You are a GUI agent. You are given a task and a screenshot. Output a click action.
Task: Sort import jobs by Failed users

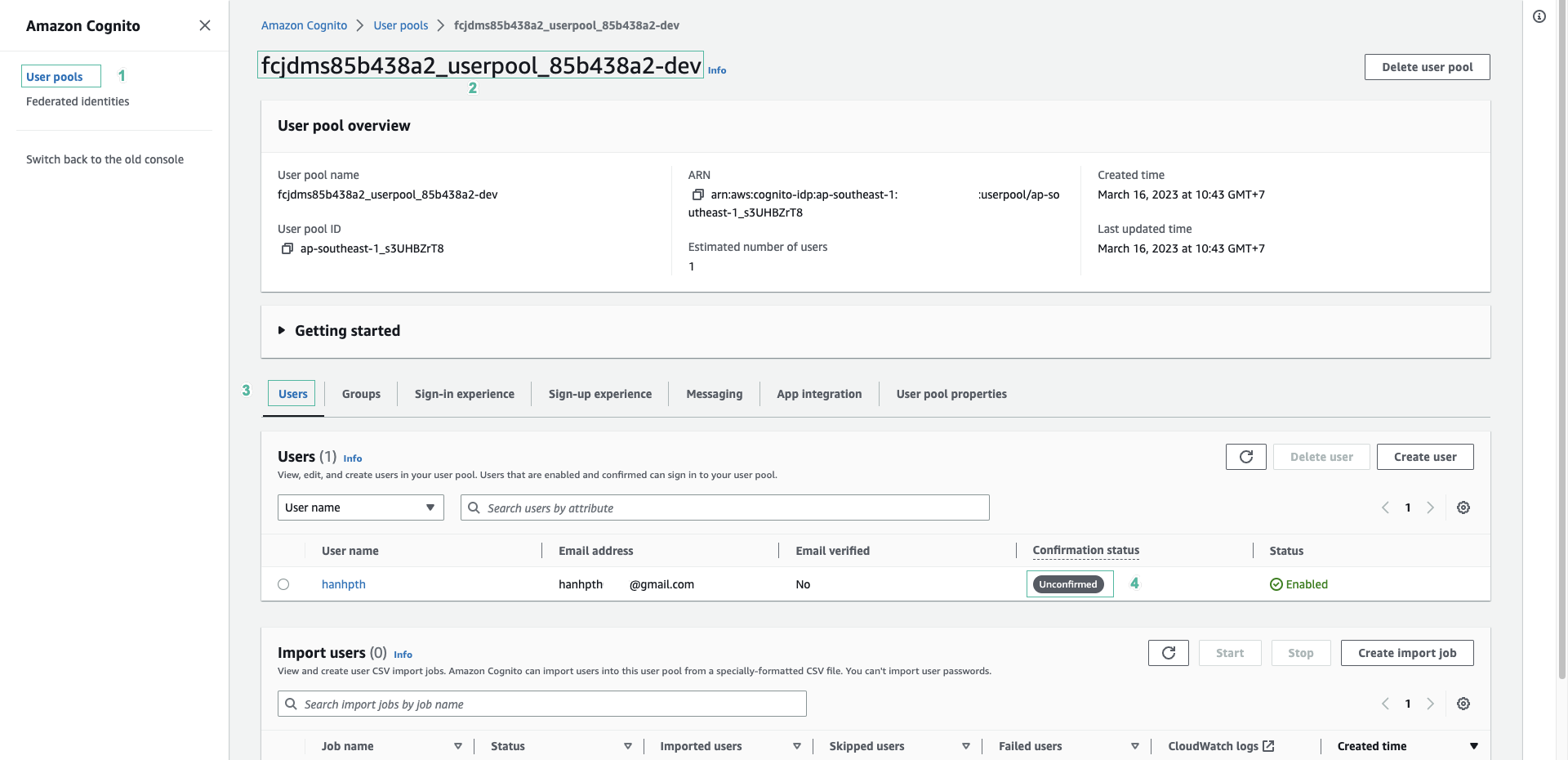coord(1135,746)
